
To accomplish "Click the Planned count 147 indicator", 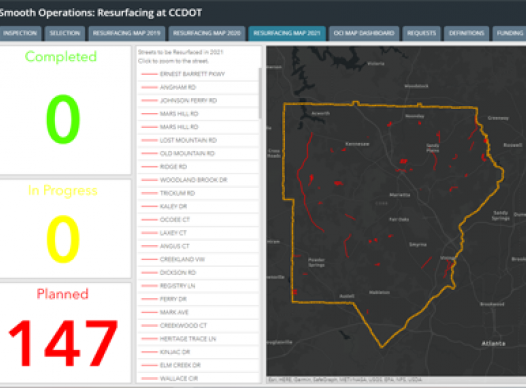I will (63, 343).
